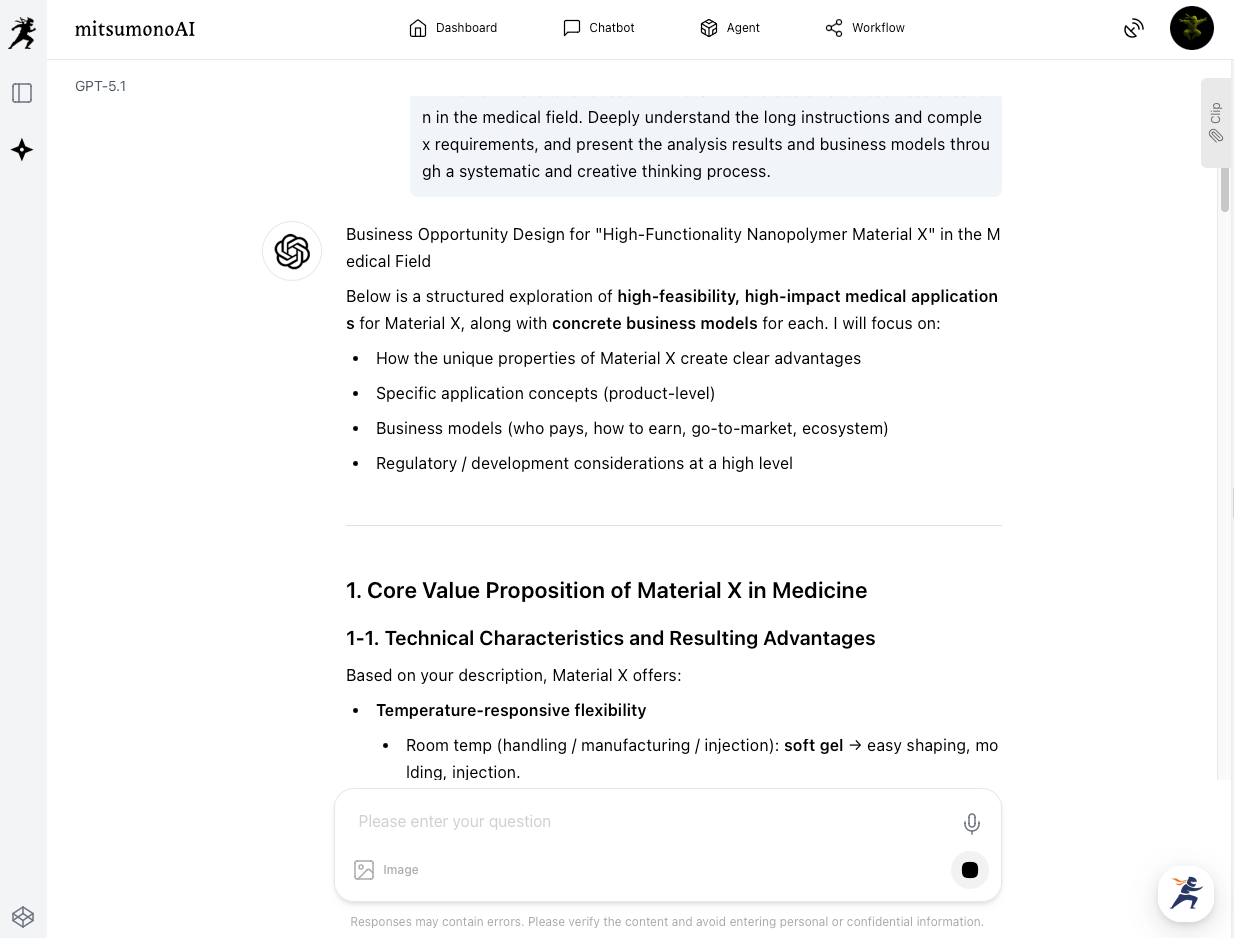Click the cube icon at sidebar bottom

click(22, 916)
